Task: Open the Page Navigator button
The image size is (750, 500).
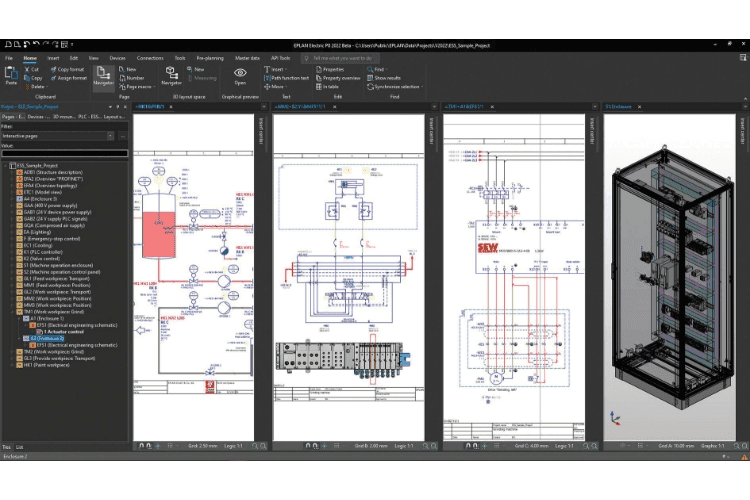Action: point(103,76)
